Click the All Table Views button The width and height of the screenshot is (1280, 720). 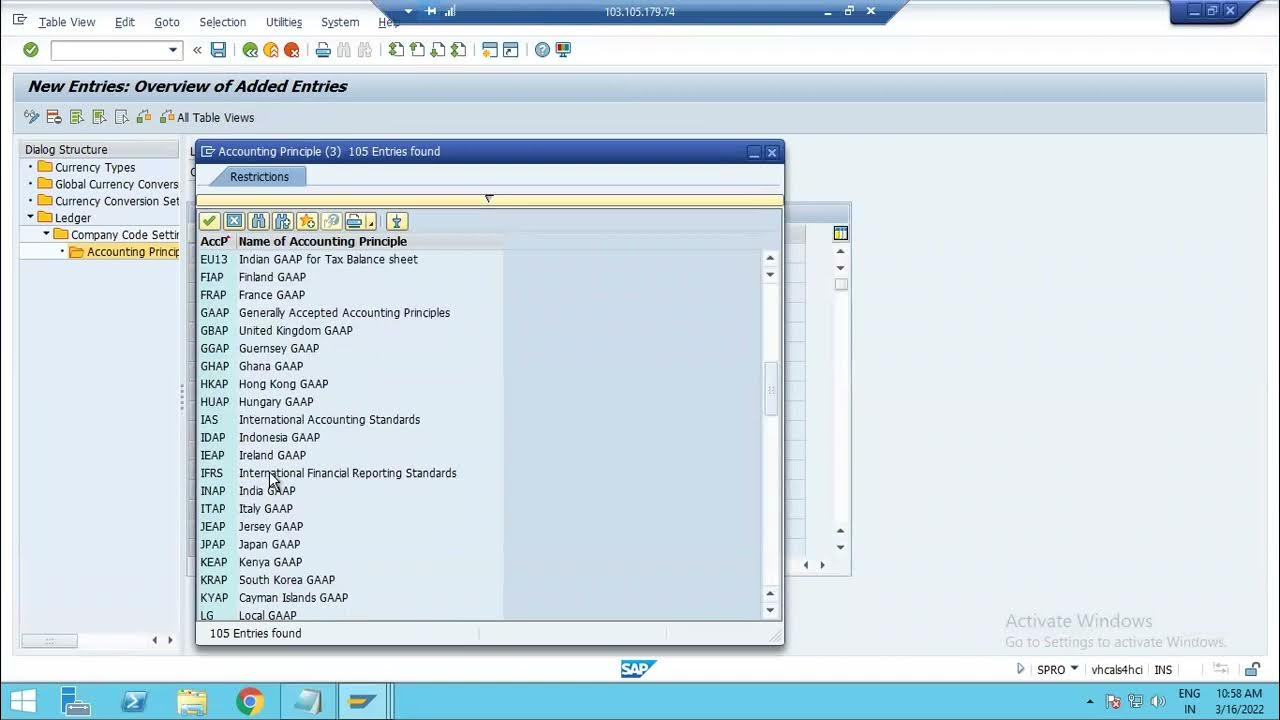point(207,117)
